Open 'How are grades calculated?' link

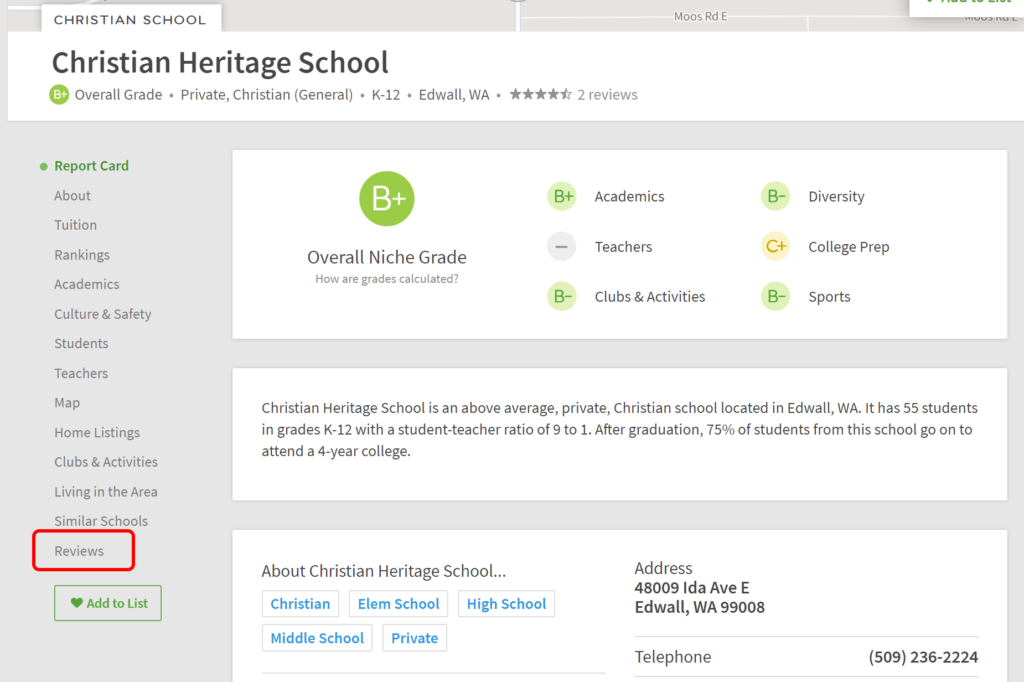click(x=387, y=279)
